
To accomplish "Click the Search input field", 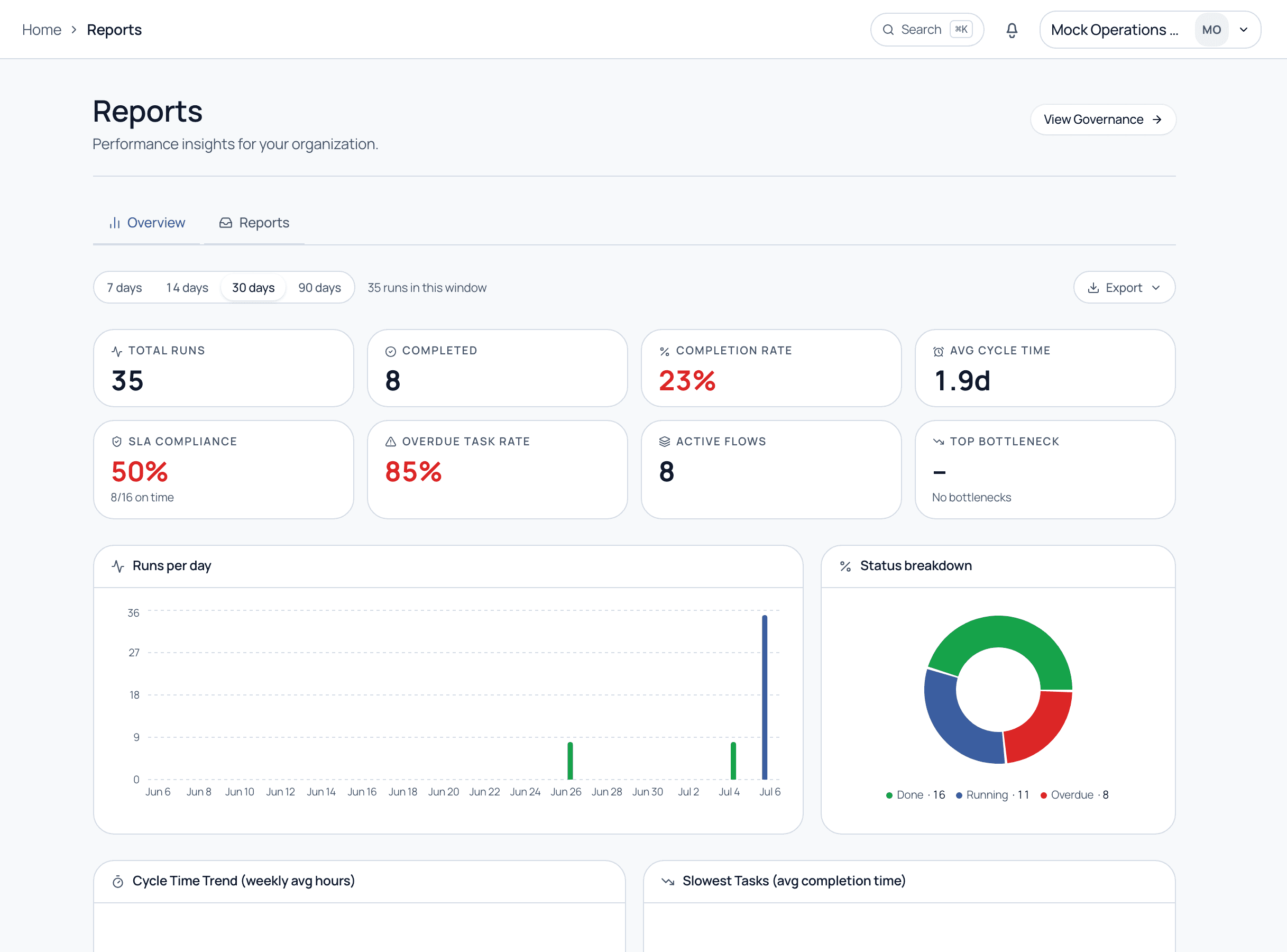I will click(927, 30).
